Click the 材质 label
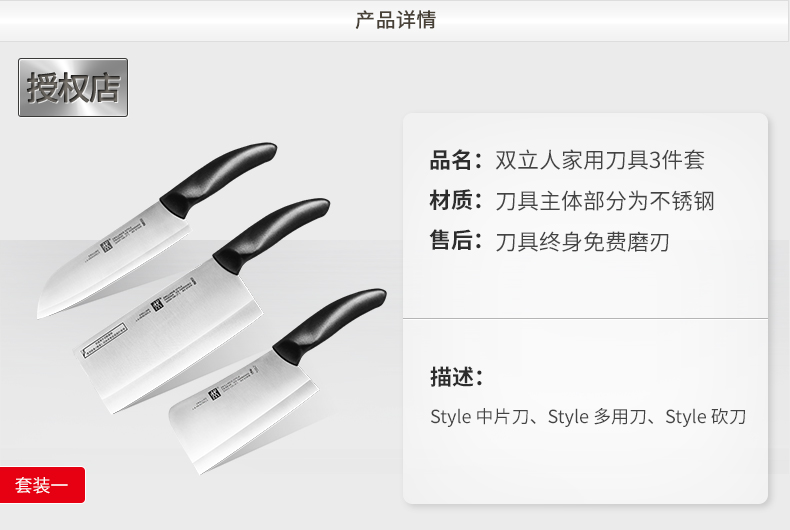The width and height of the screenshot is (790, 530). (456, 201)
